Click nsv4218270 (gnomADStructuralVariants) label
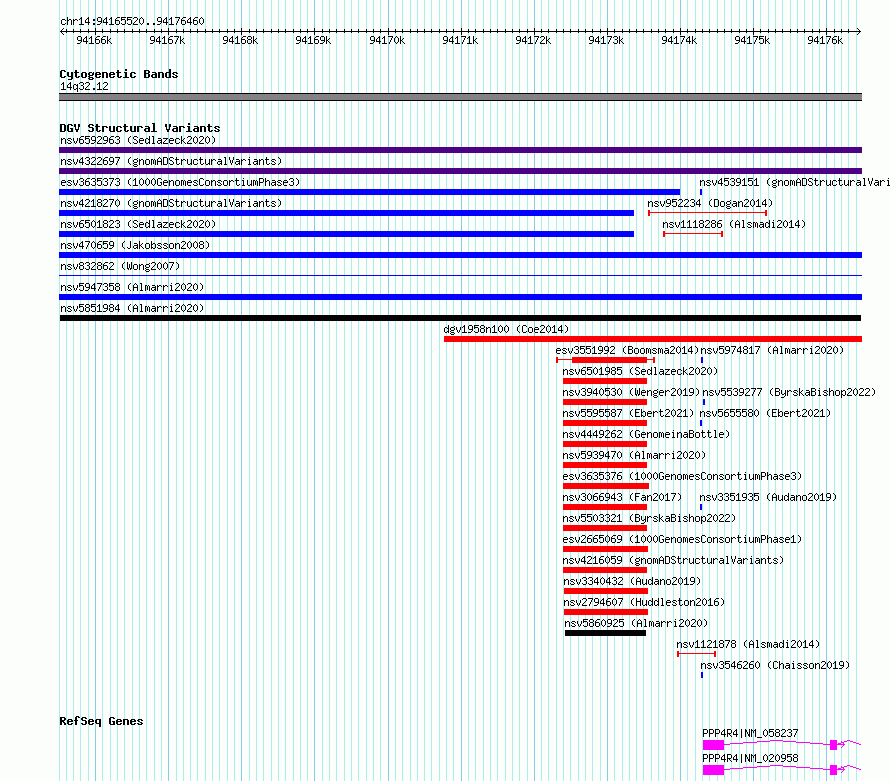890x781 pixels. point(171,203)
